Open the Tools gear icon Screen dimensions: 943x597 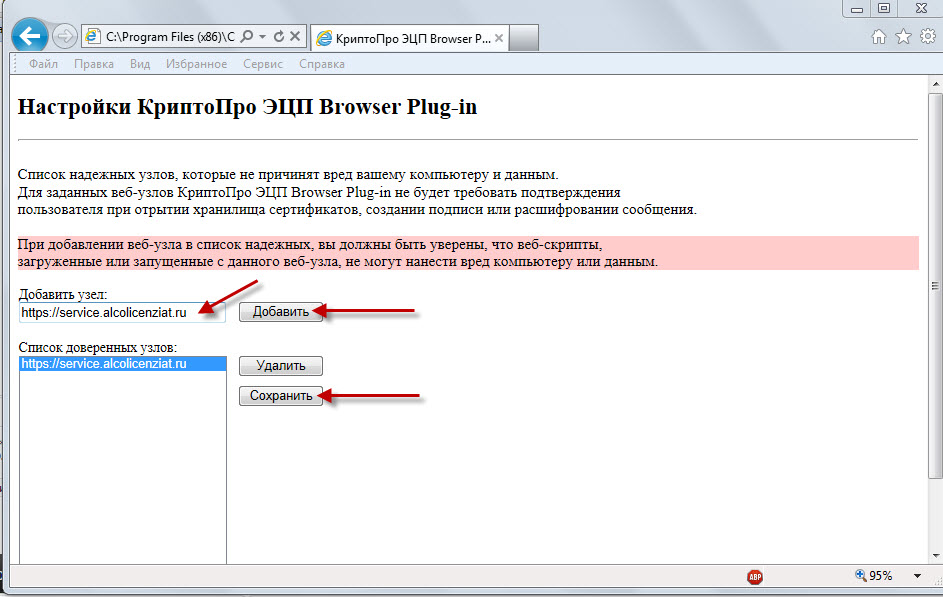tap(927, 37)
